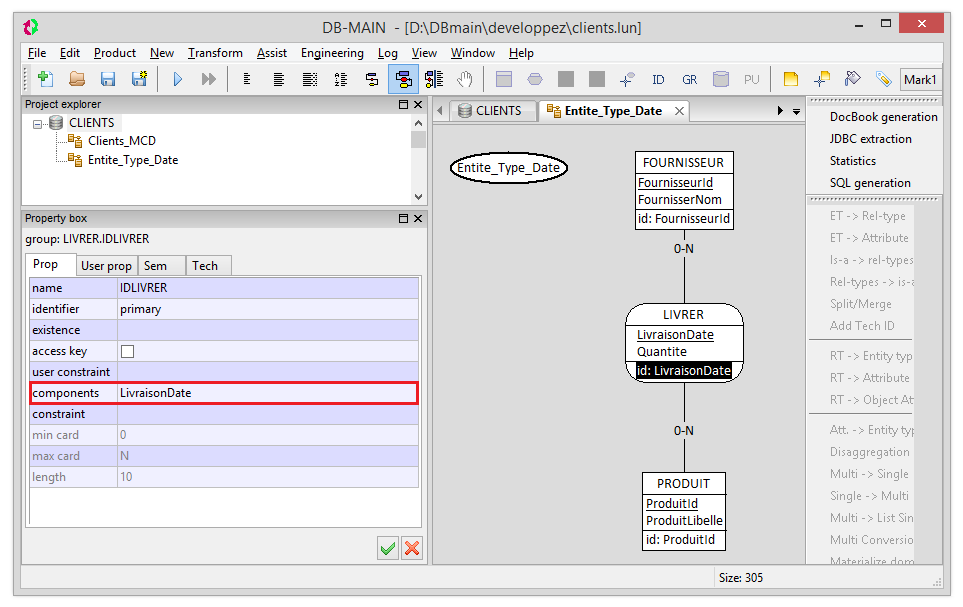Maximize the Project explorer panel
Image resolution: width=963 pixels, height=607 pixels.
tap(404, 104)
